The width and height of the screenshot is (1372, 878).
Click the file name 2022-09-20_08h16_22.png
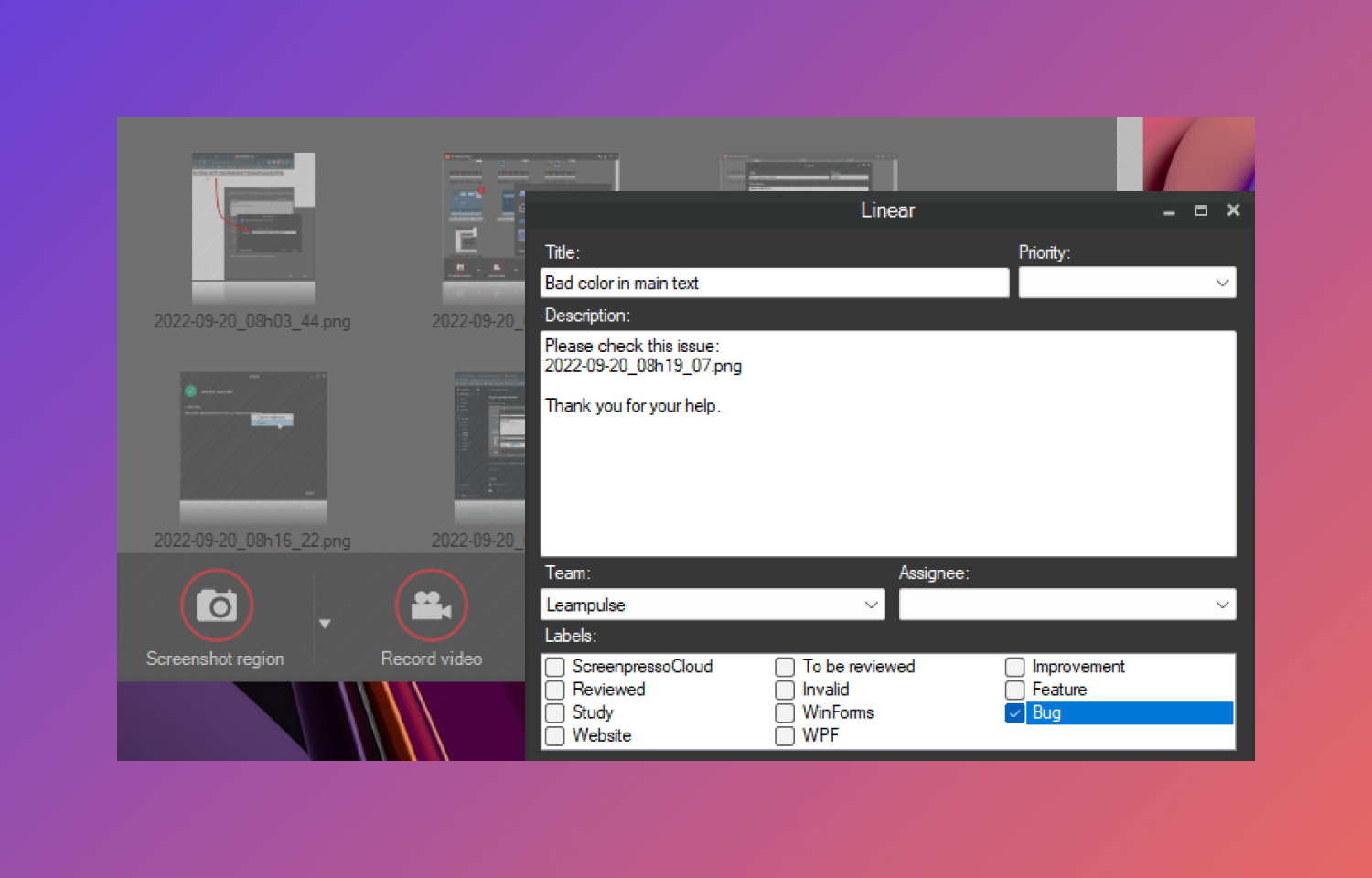[x=252, y=541]
